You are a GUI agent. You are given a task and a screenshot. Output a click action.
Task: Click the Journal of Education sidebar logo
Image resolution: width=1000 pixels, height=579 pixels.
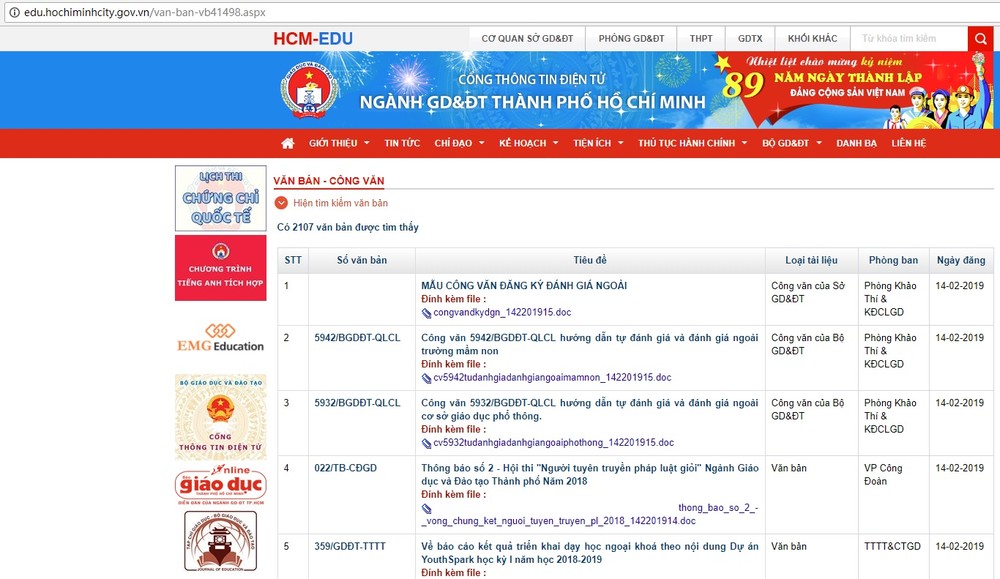(x=220, y=543)
